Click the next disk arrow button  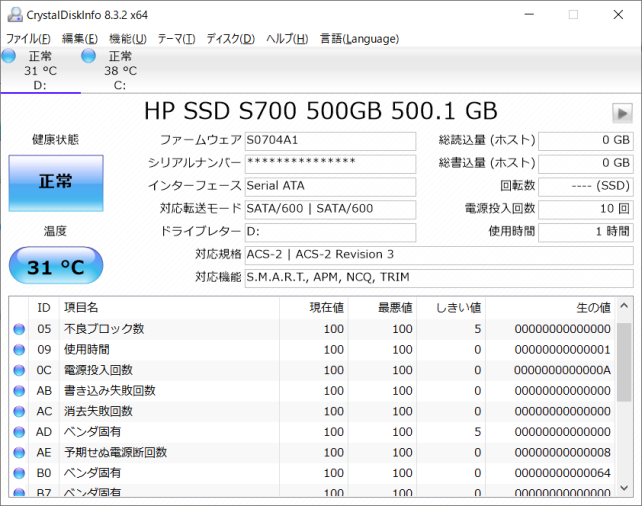622,113
